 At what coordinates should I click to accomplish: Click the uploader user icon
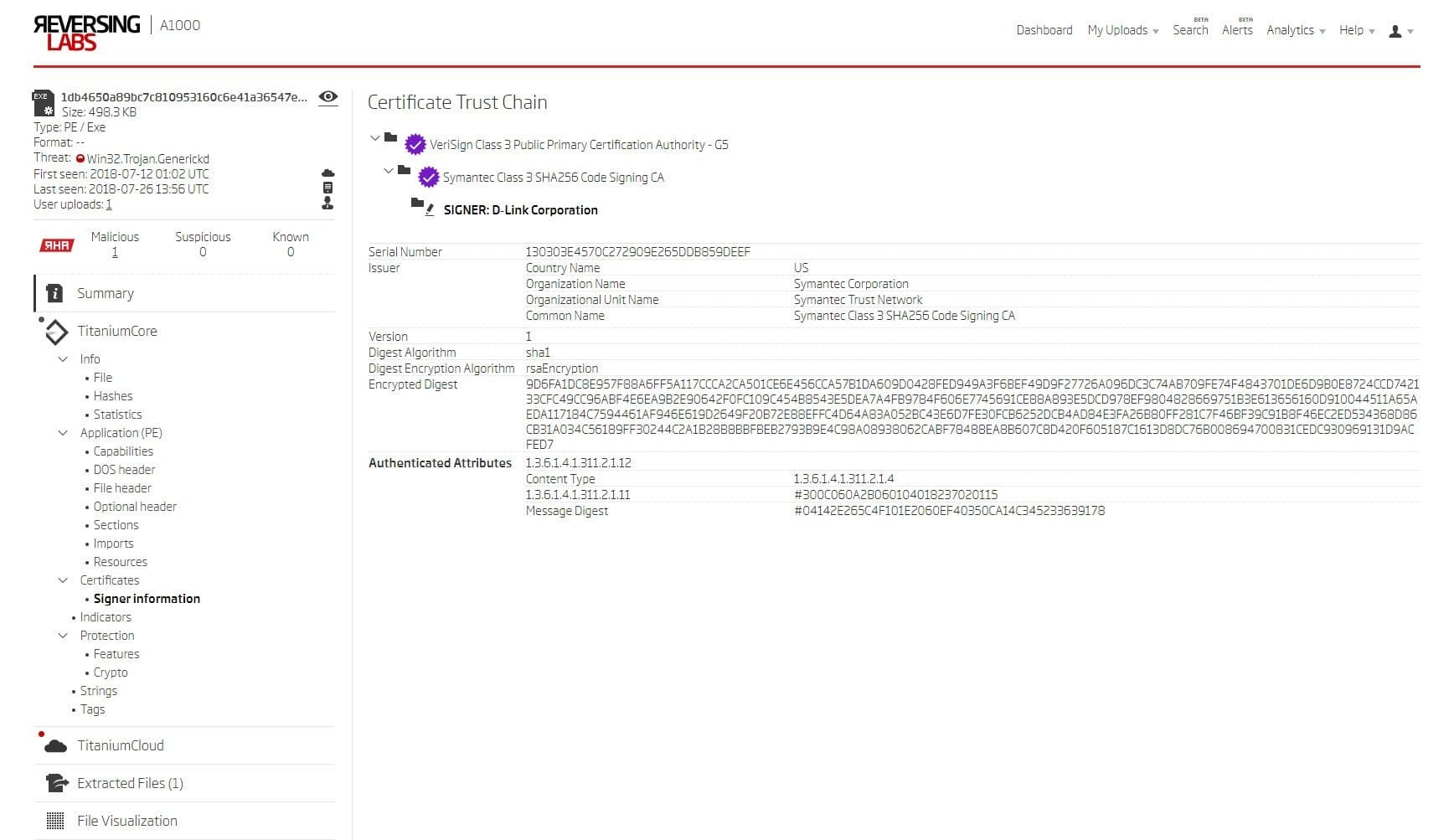point(327,204)
